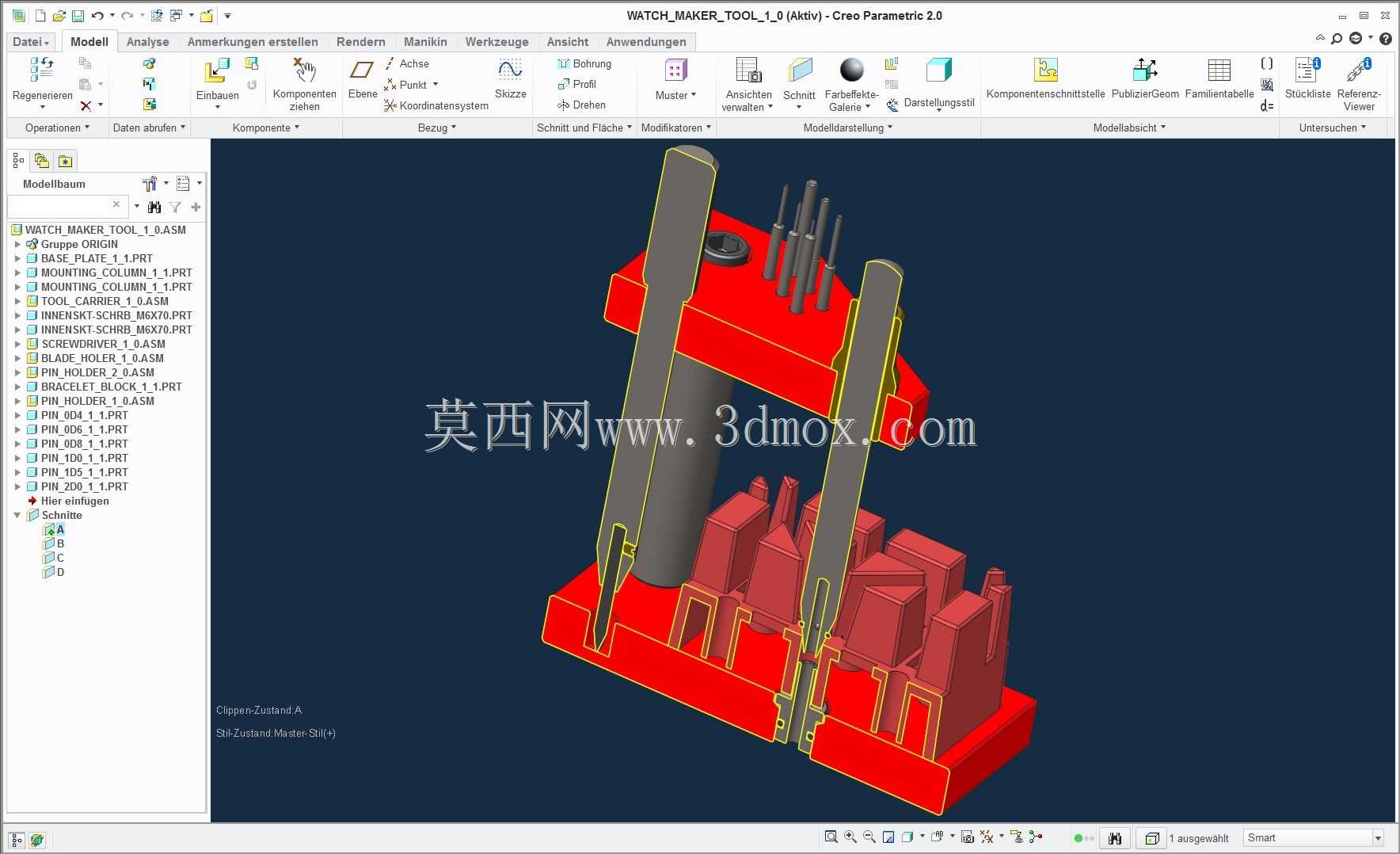Click the undo arrow icon
This screenshot has width=1400, height=854.
coord(97,16)
